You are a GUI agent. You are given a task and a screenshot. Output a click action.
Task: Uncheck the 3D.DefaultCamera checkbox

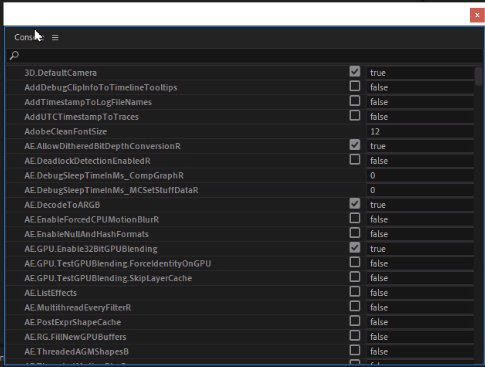click(355, 71)
